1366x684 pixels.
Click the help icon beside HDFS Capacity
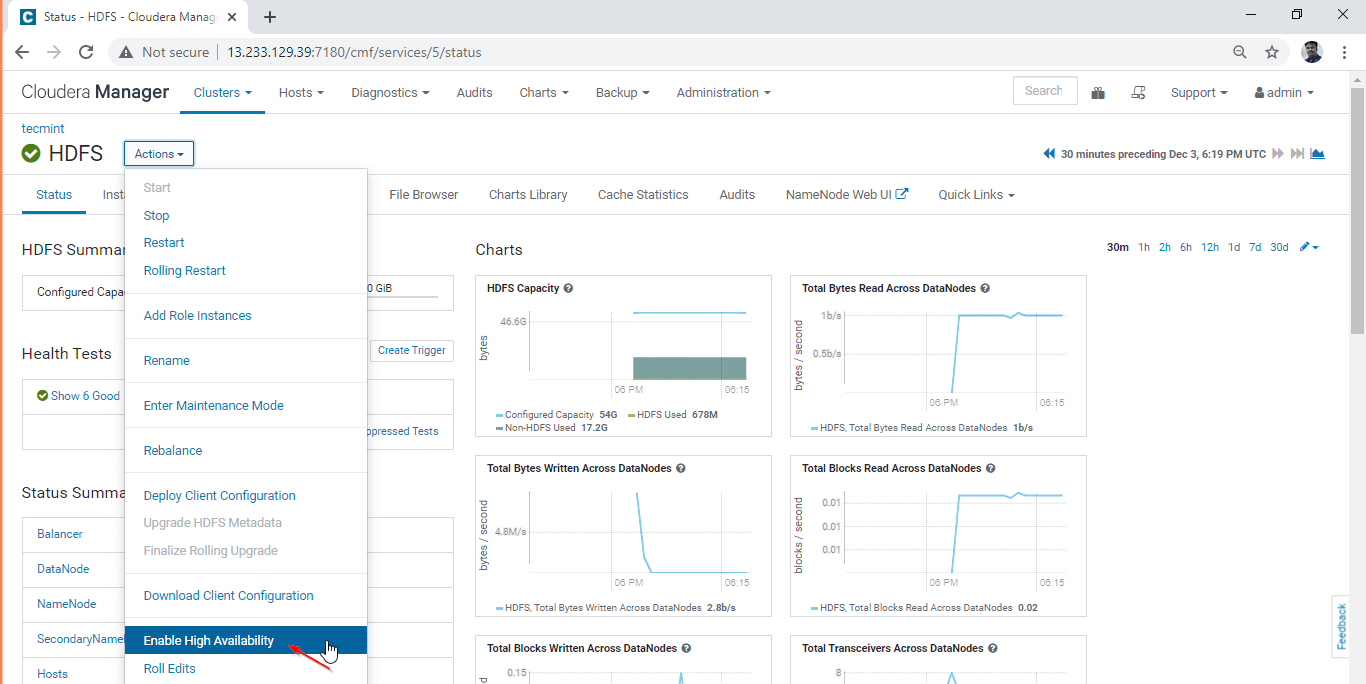click(x=568, y=289)
